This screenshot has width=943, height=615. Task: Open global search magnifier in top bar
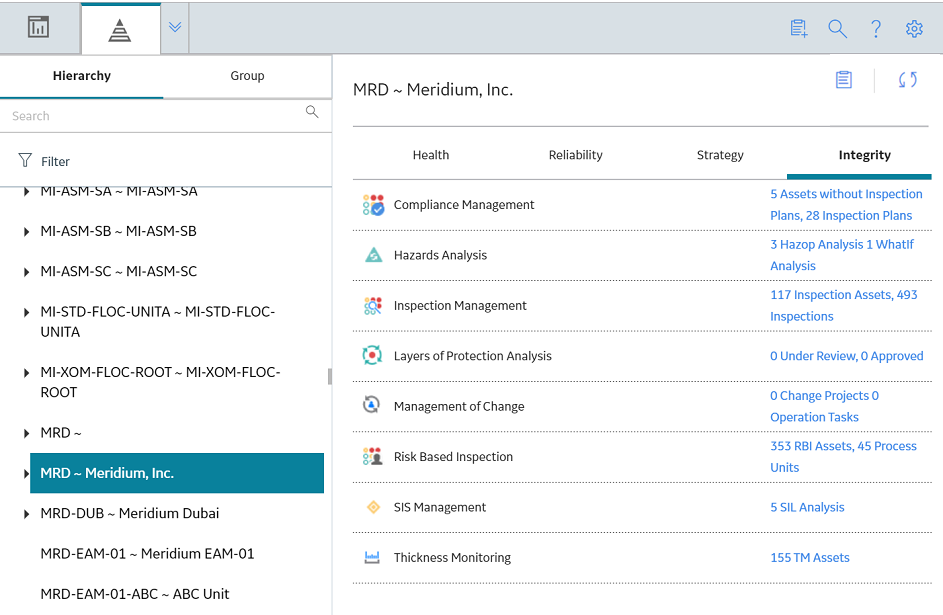point(838,28)
